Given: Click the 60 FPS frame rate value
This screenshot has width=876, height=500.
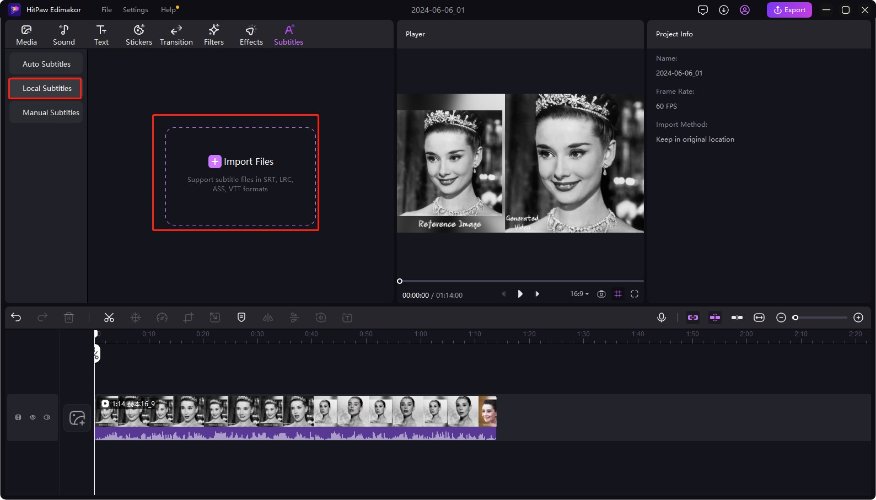Looking at the screenshot, I should 666,106.
